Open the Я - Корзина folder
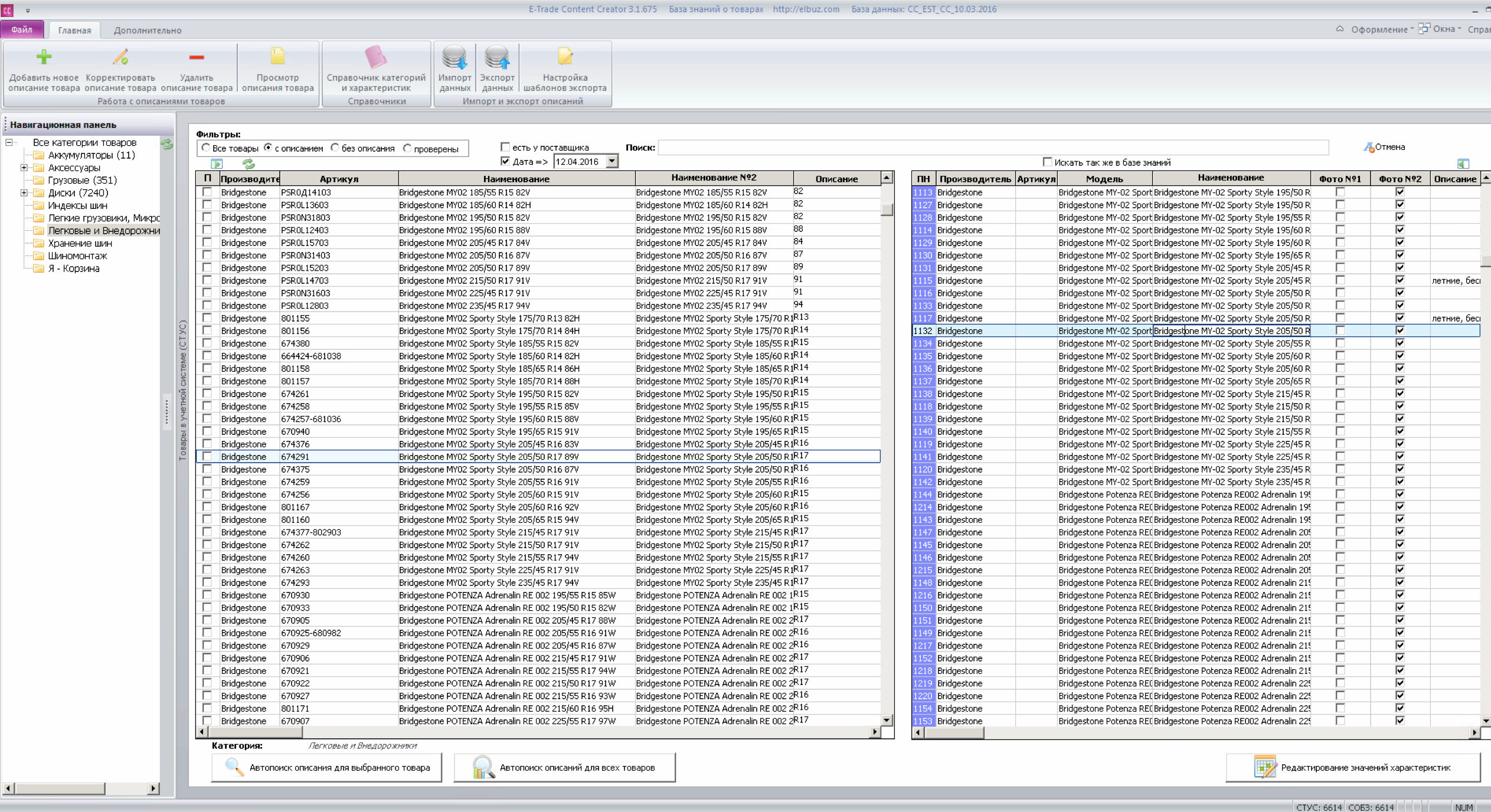 tap(74, 269)
